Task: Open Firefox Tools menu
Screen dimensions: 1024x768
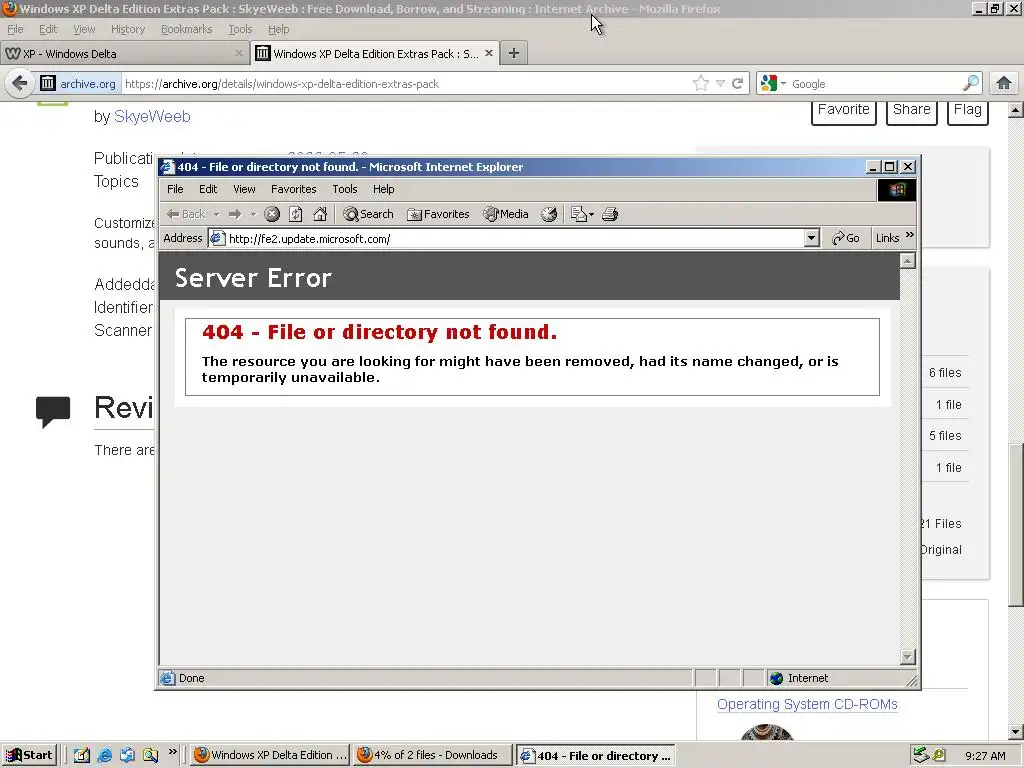Action: [x=240, y=29]
